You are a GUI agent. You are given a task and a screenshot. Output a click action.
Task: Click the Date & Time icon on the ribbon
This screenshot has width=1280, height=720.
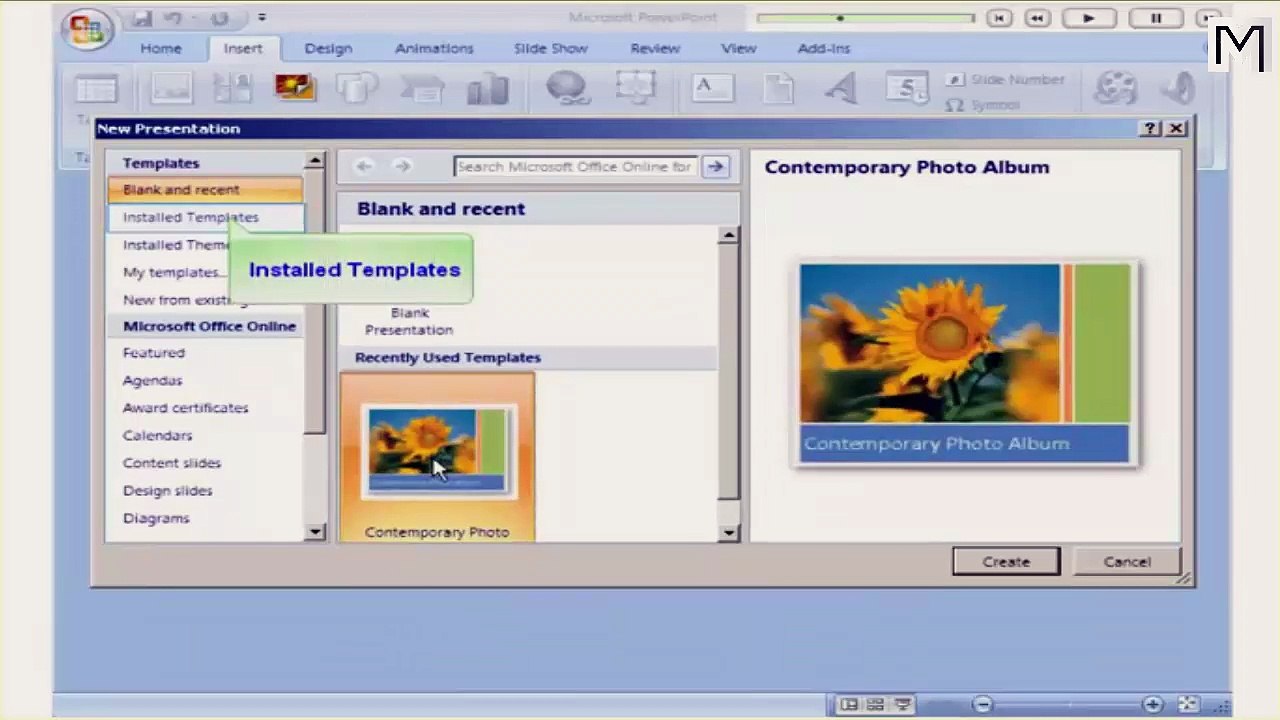click(906, 89)
